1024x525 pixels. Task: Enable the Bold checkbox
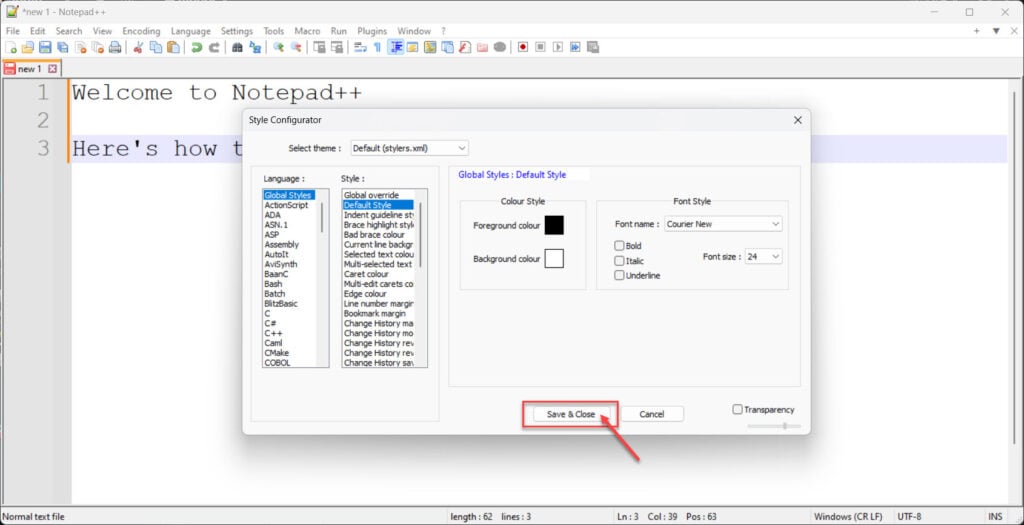click(x=619, y=246)
